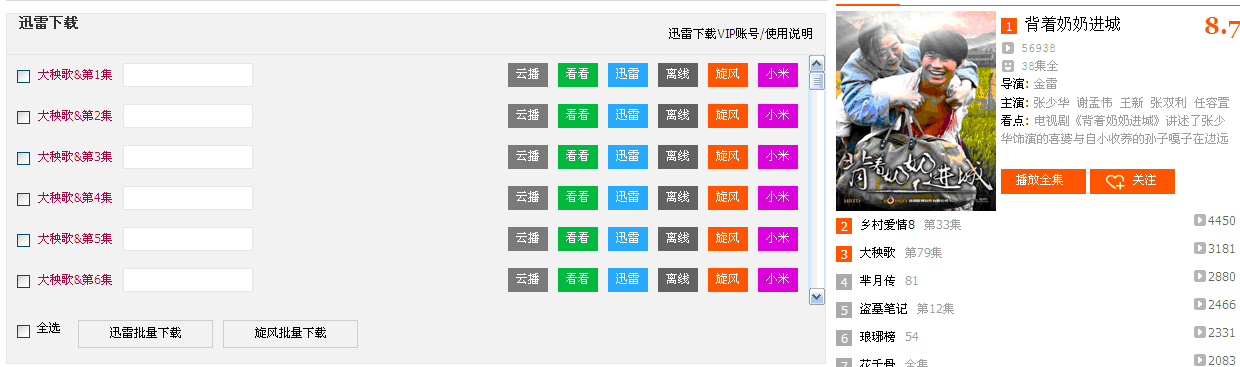Click the input field beside 大秧歌&第2集
The image size is (1240, 367).
pos(188,116)
